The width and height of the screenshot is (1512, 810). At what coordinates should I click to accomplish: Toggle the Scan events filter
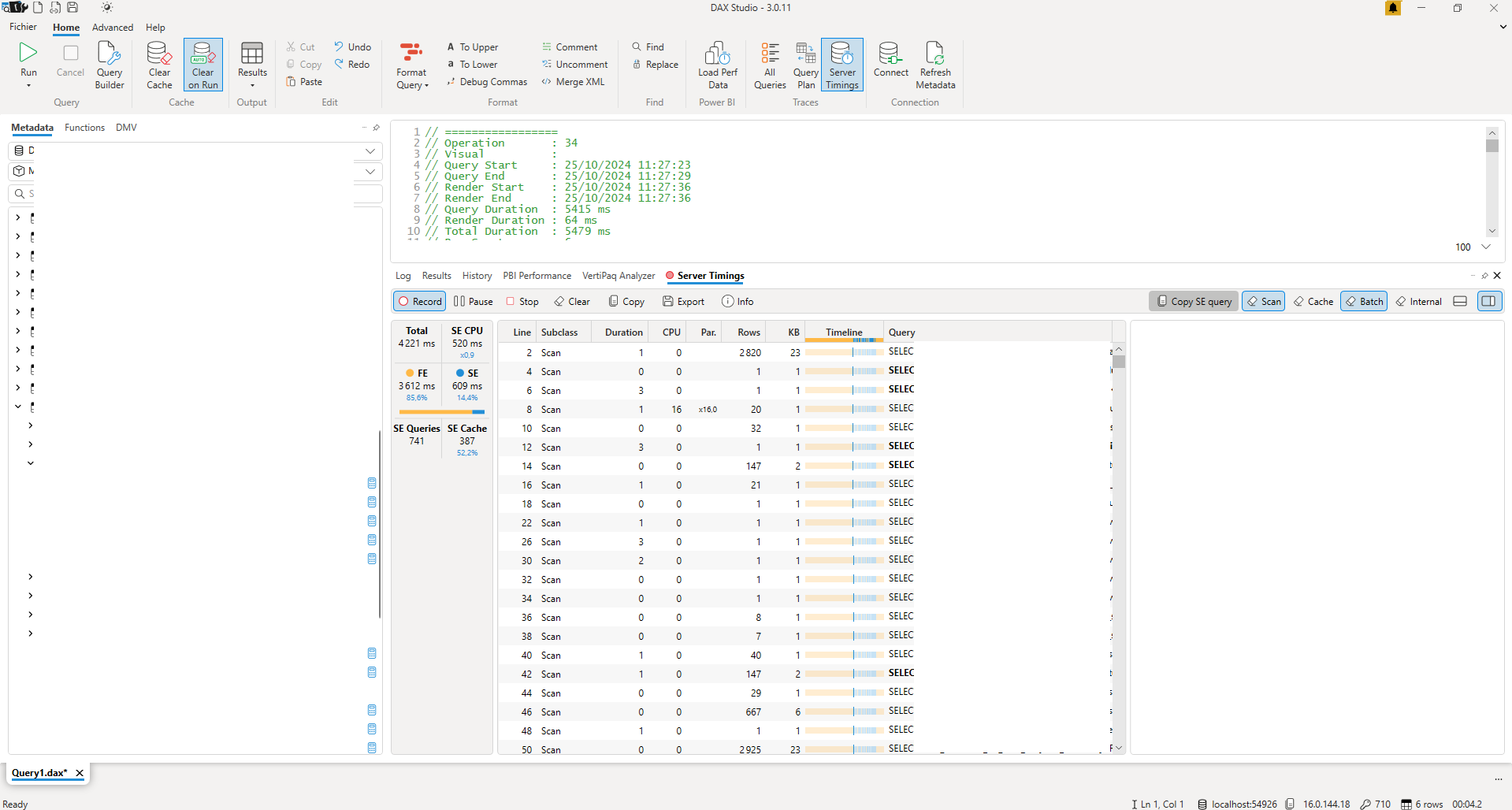[x=1263, y=302]
